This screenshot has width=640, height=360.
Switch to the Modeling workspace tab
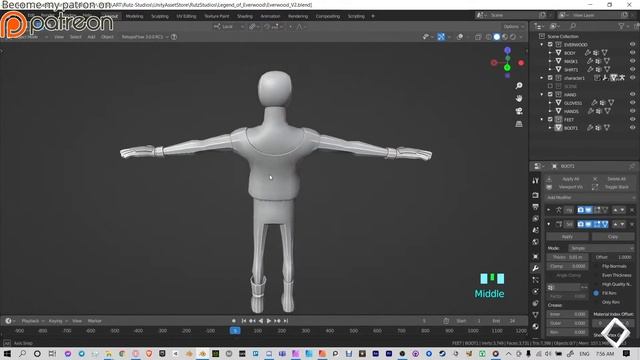coord(134,16)
